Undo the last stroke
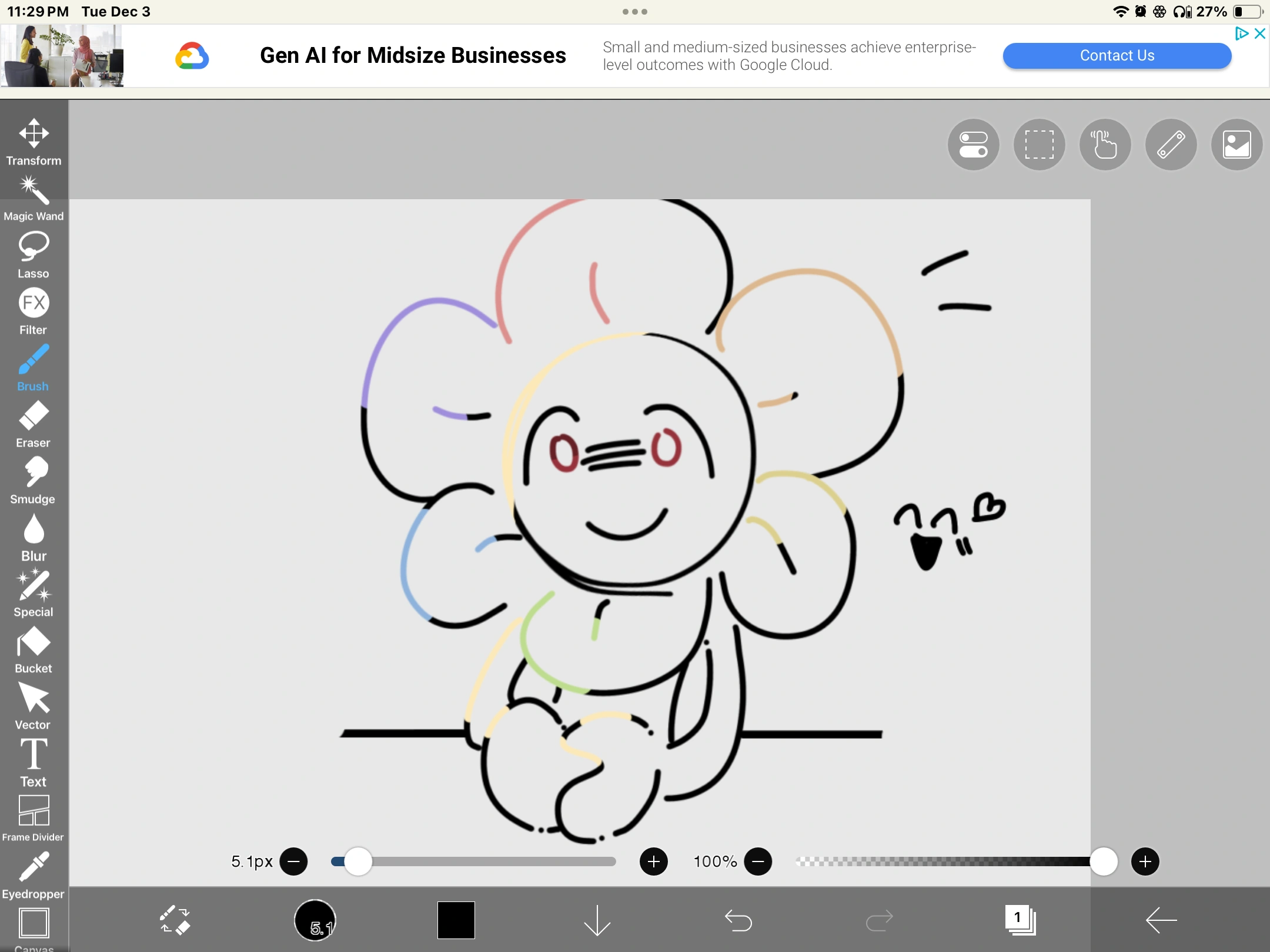Screen dimensions: 1270x952 [x=738, y=920]
